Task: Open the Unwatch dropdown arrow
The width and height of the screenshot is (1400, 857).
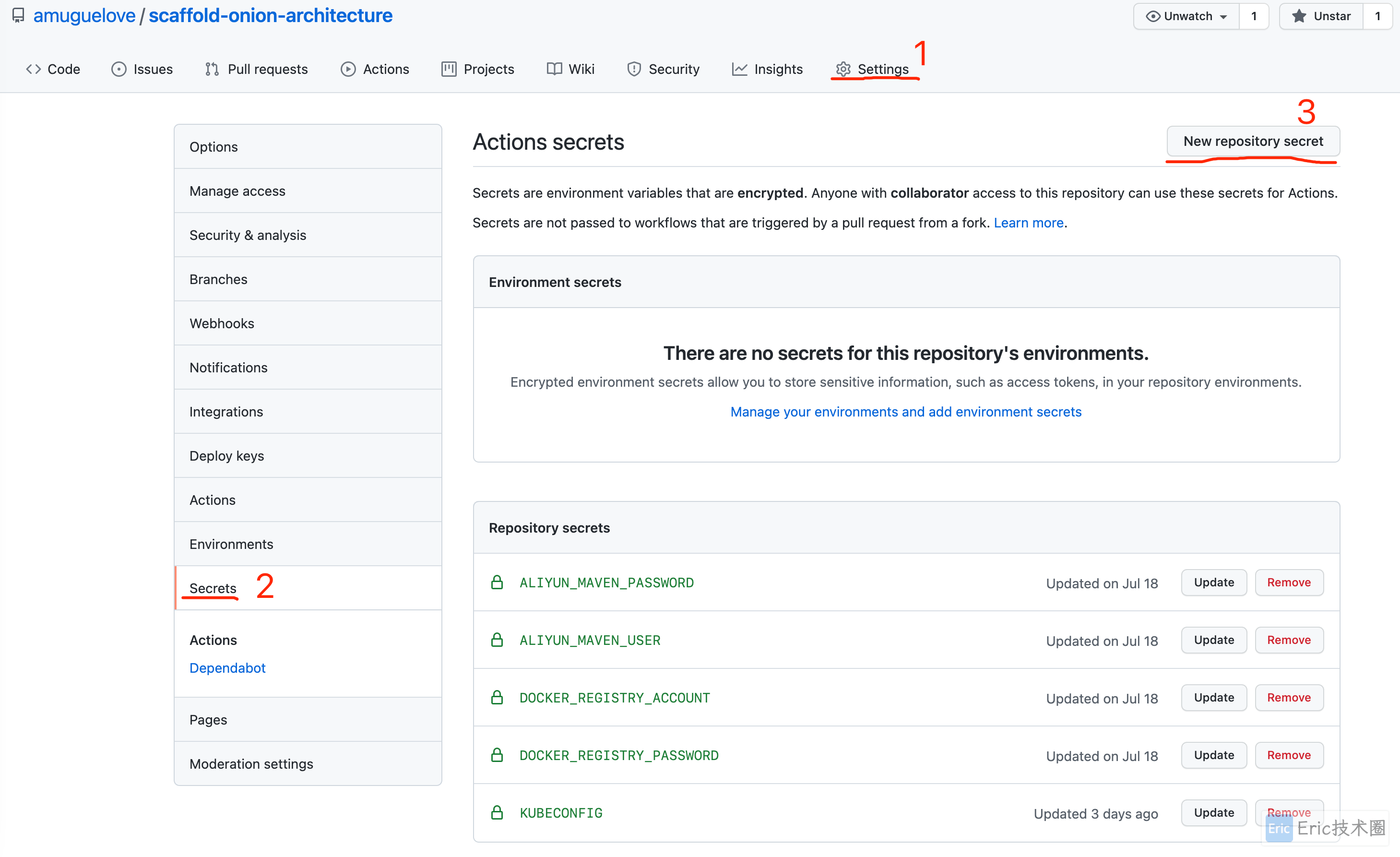Action: [1223, 17]
